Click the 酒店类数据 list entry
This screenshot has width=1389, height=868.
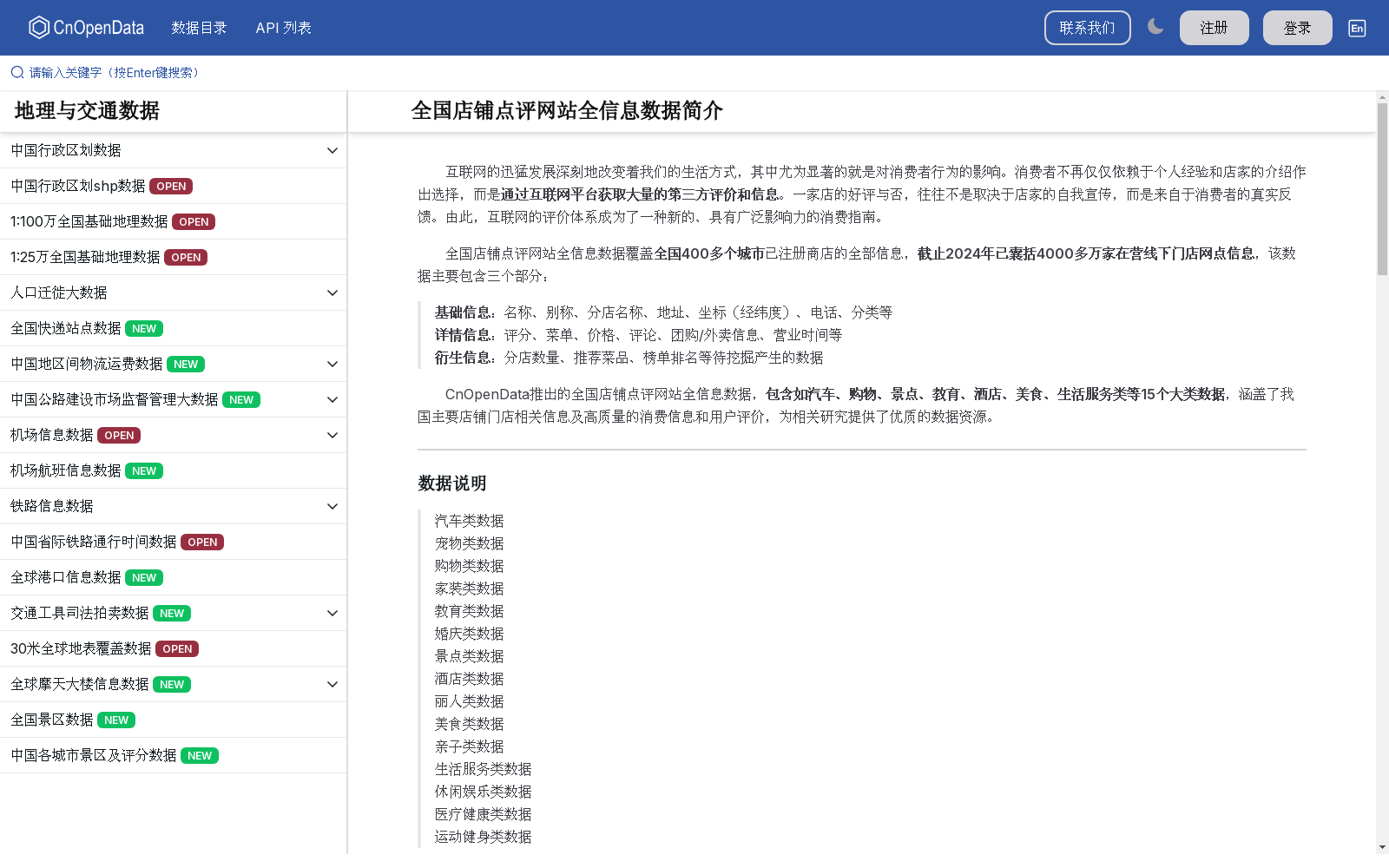(x=470, y=679)
